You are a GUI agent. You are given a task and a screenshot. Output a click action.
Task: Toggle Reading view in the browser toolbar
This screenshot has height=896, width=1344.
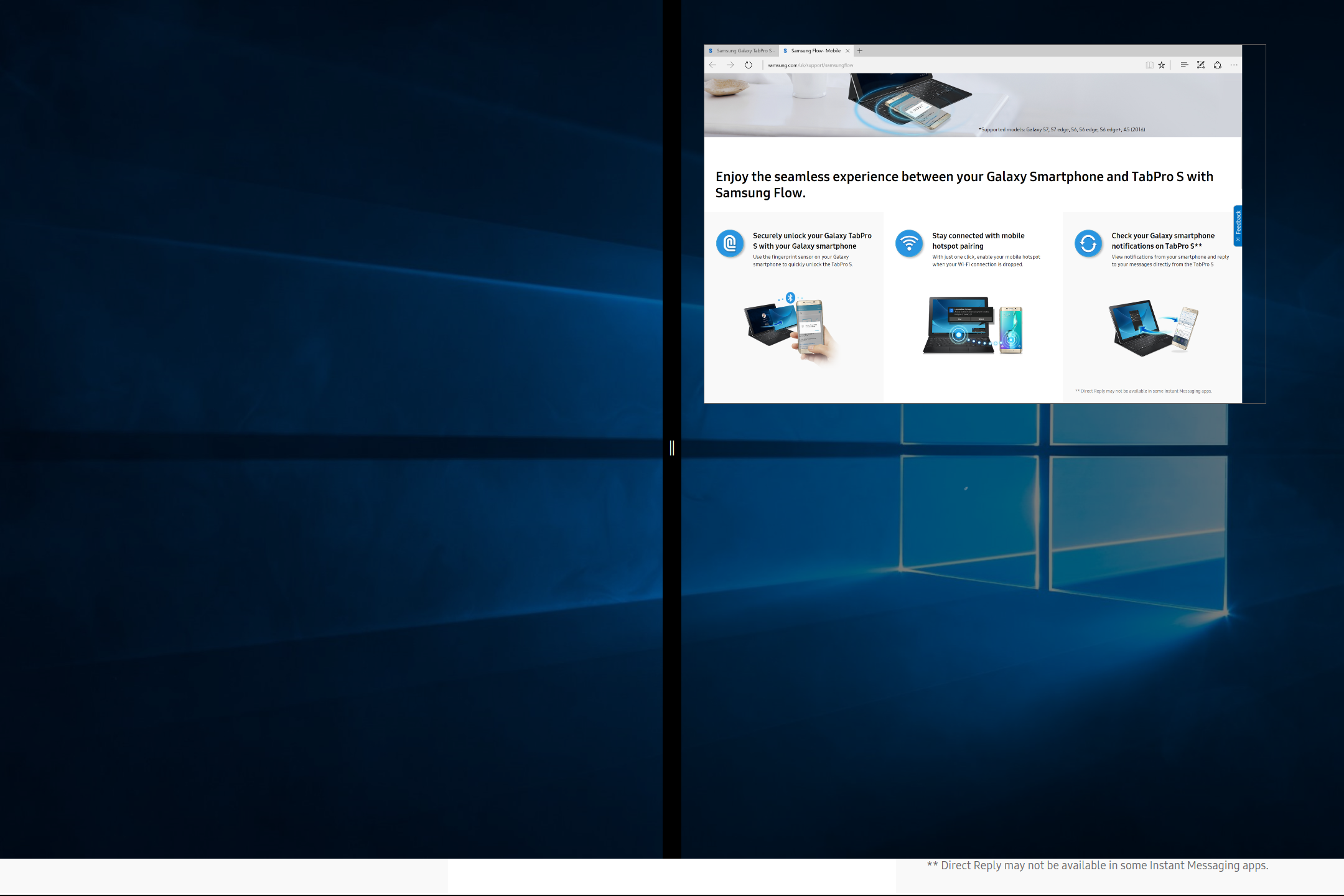pyautogui.click(x=1150, y=65)
